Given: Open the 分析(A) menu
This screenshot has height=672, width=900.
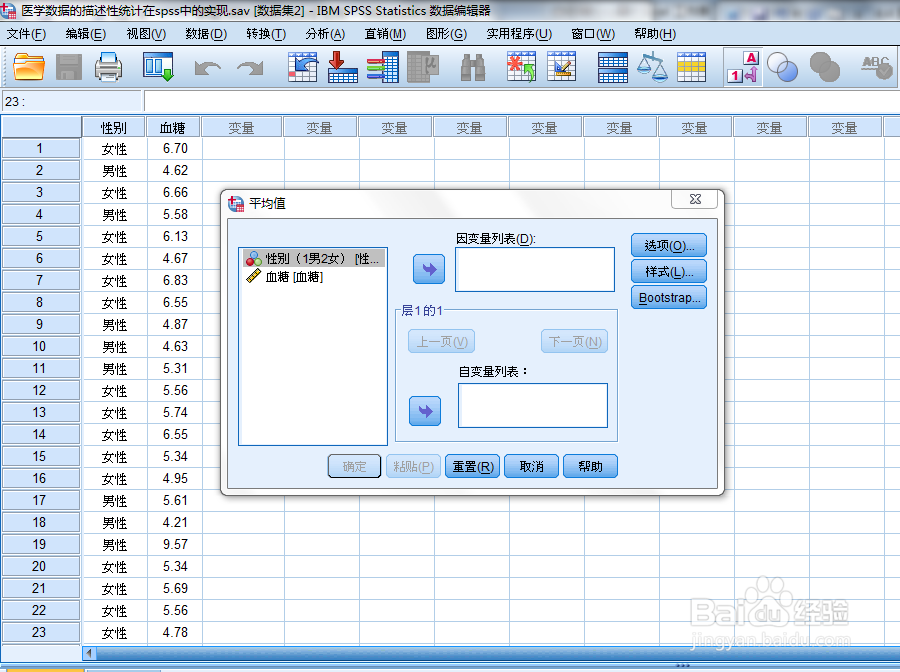Looking at the screenshot, I should pos(325,34).
